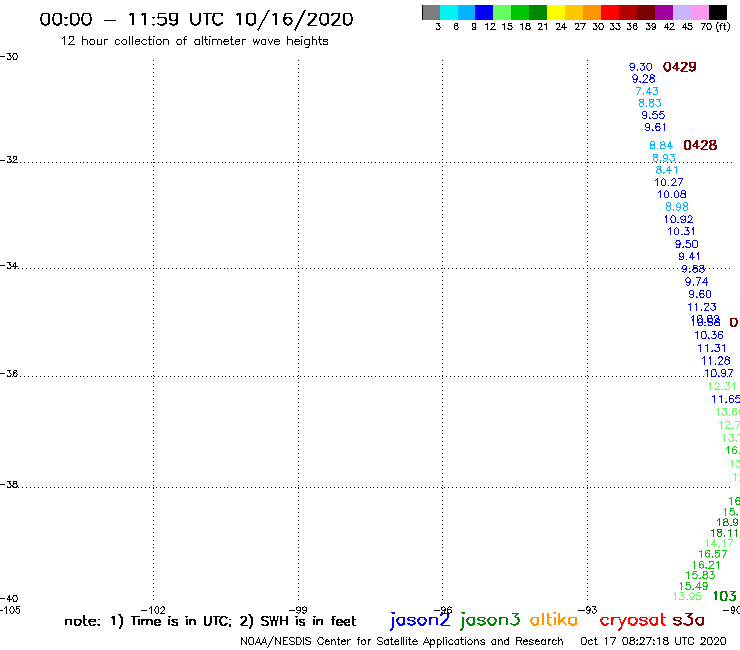
Task: Click the cryosat satellite legend label
Action: 632,620
